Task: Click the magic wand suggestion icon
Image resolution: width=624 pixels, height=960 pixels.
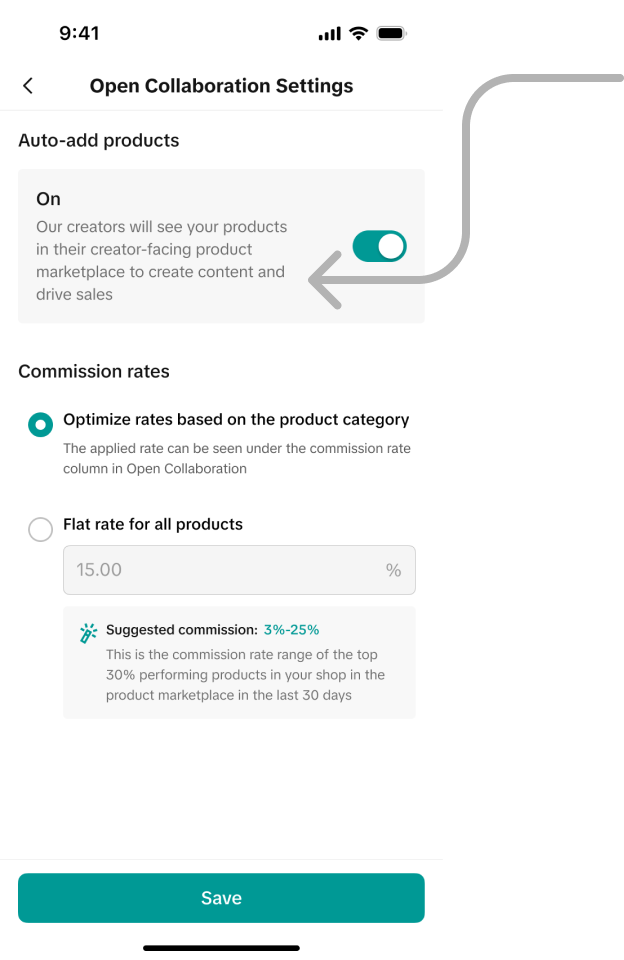Action: click(89, 633)
